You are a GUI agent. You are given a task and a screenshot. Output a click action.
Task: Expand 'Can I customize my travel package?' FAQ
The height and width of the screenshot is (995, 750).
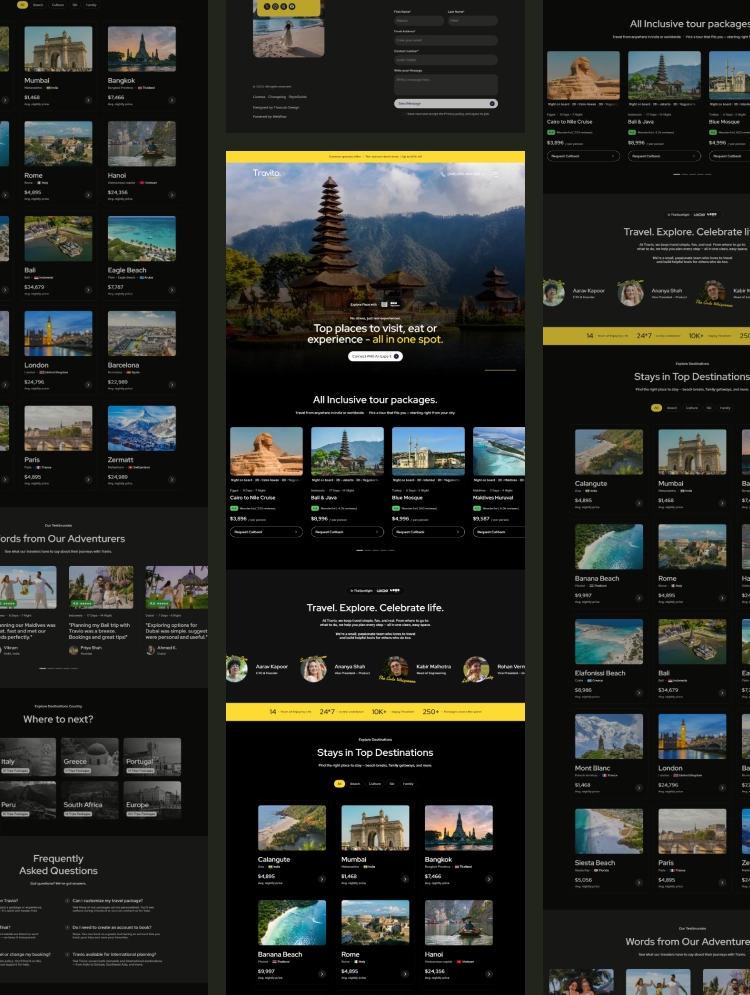[67, 900]
